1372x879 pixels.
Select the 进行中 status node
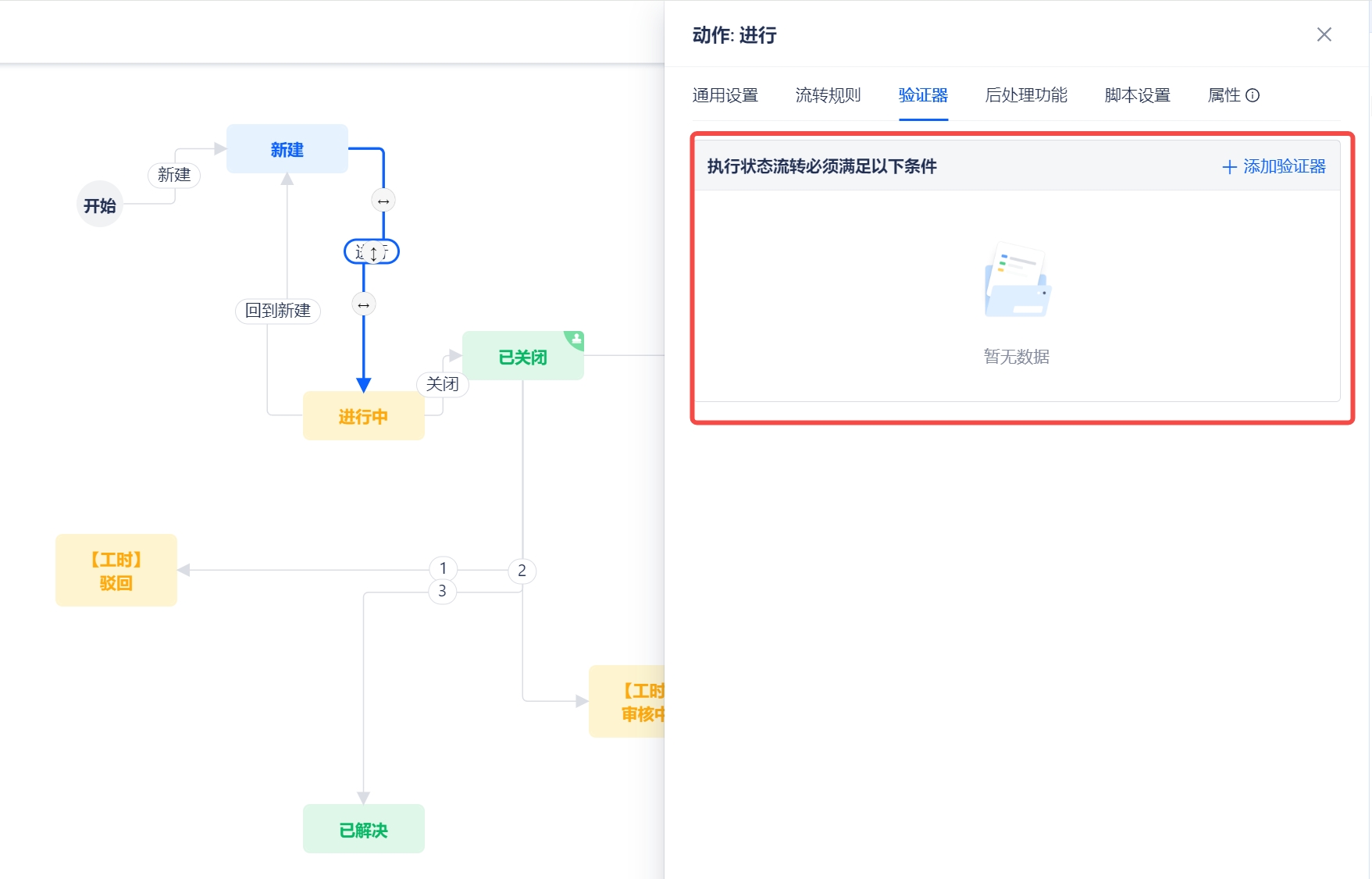click(363, 415)
